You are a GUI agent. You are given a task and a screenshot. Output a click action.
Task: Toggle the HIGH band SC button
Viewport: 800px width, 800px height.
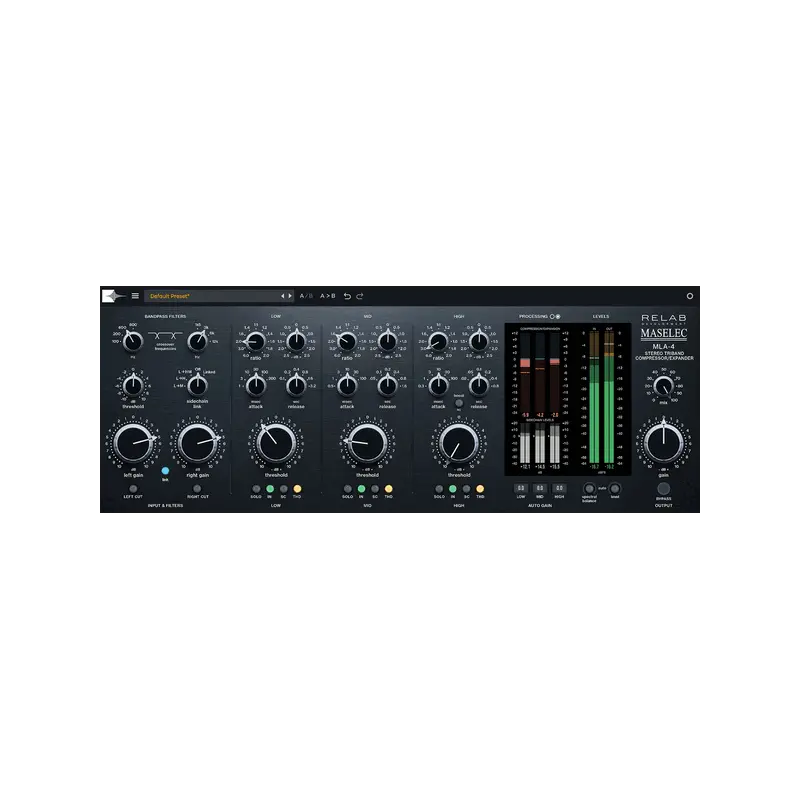pyautogui.click(x=466, y=489)
